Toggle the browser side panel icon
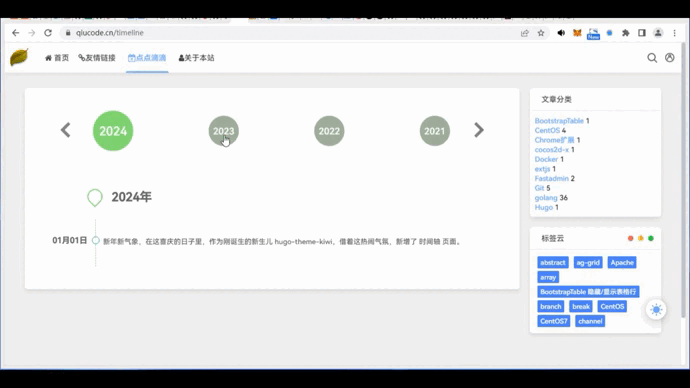 pos(642,33)
